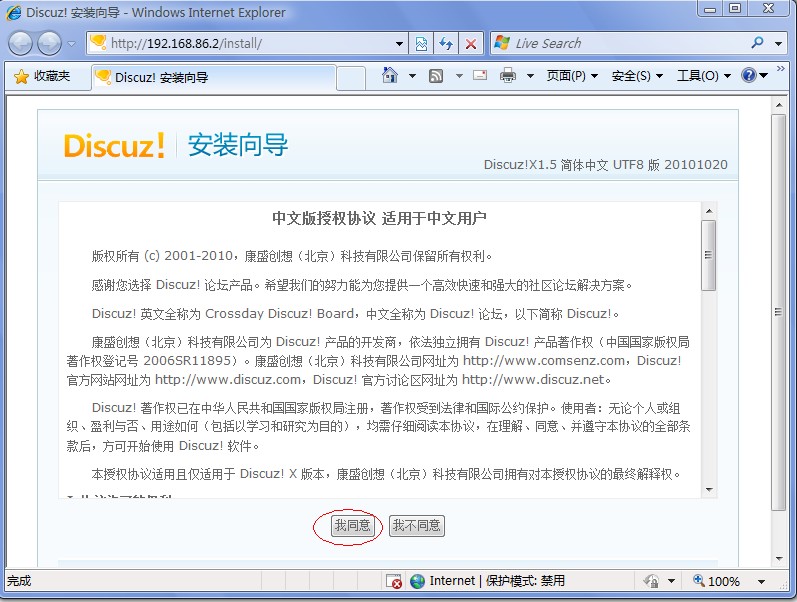This screenshot has height=602, width=797.
Task: Click the http://www.comsenz.com text
Action: (544, 361)
